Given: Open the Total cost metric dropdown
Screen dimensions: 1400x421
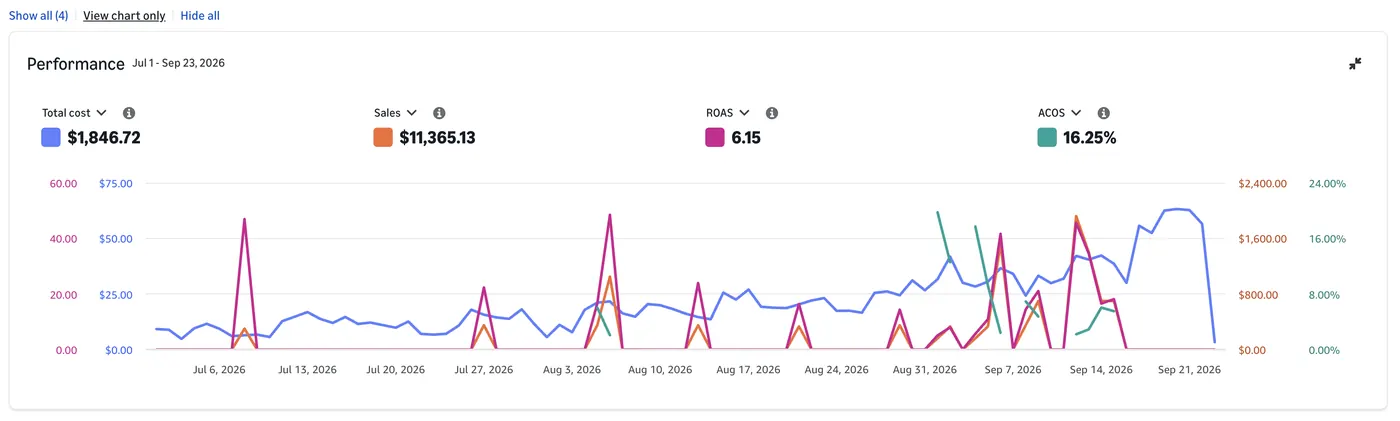Looking at the screenshot, I should point(74,114).
